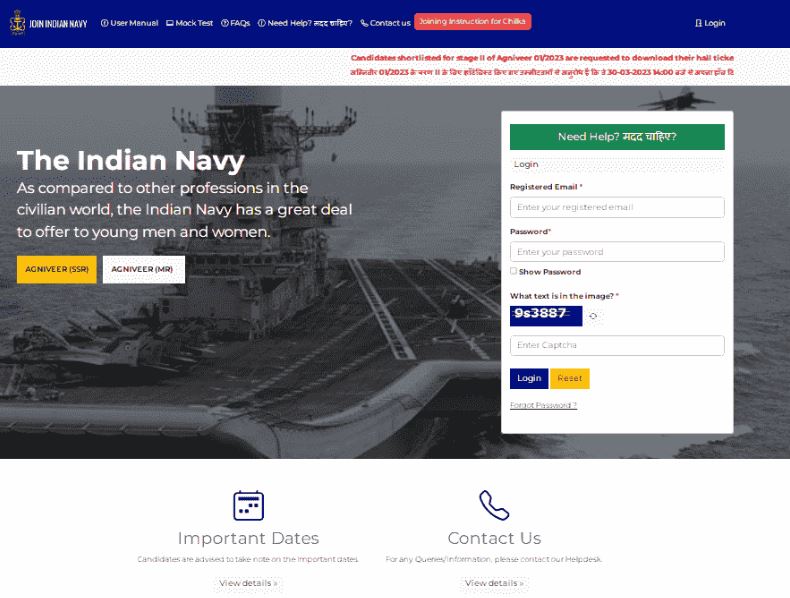
Task: Click the Important Dates calendar icon
Action: pos(248,505)
